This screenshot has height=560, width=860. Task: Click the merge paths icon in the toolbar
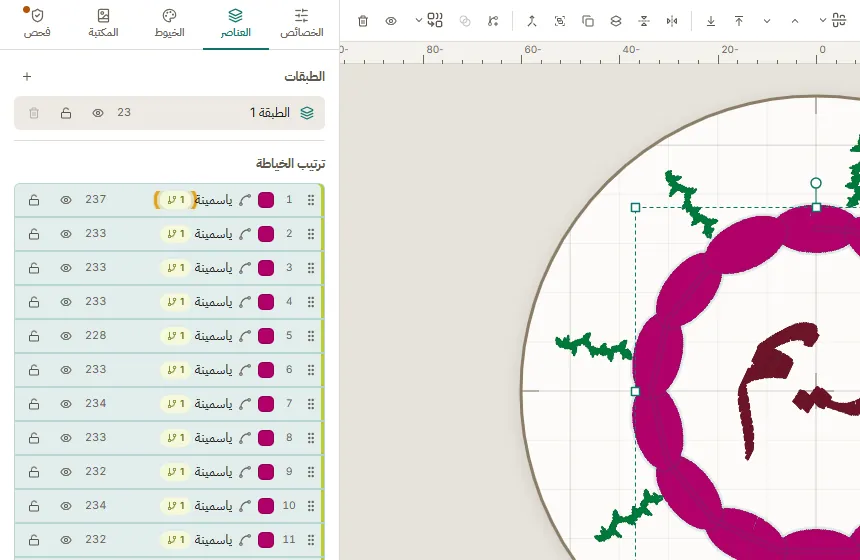point(531,21)
